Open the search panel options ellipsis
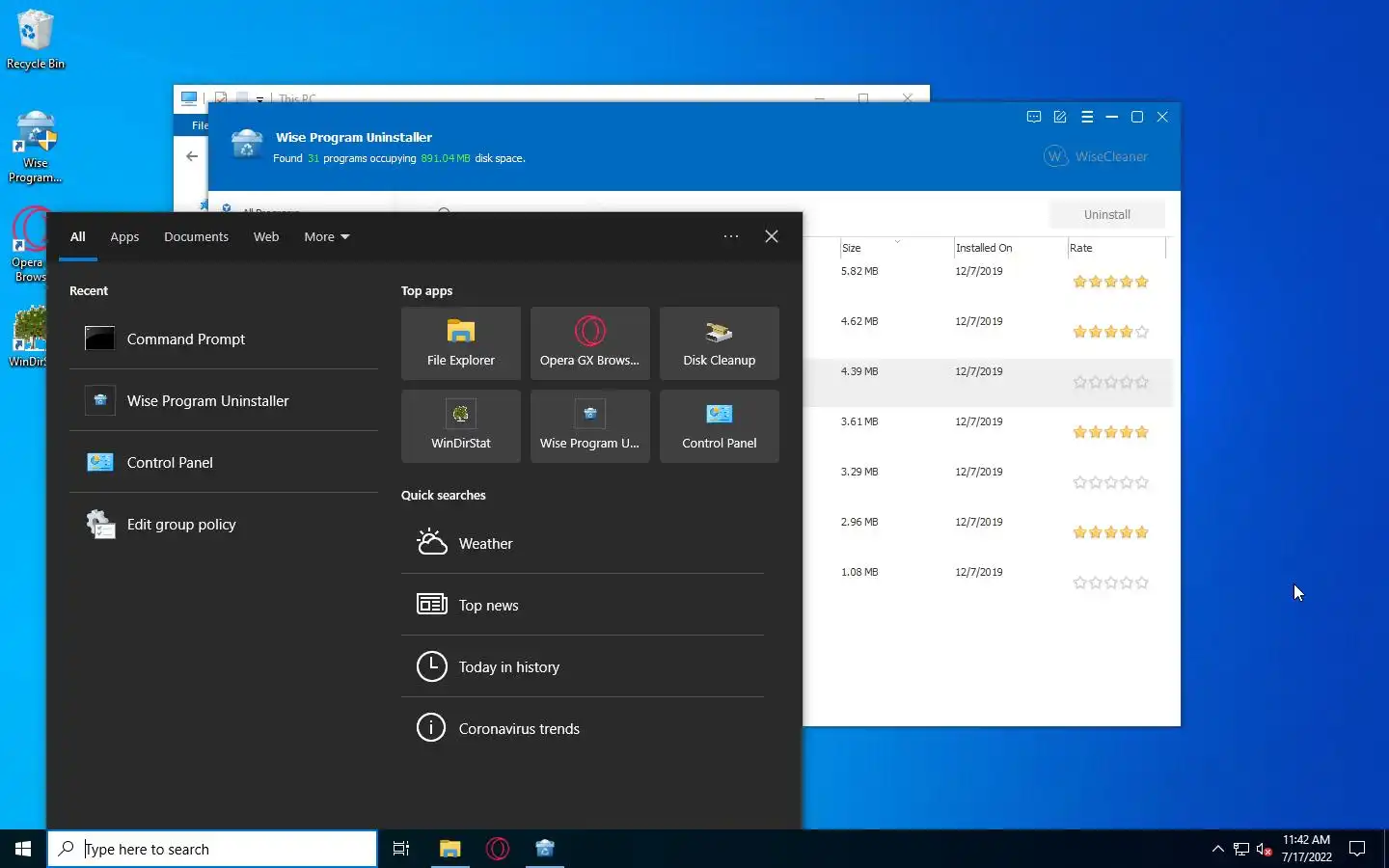Screen dimensions: 1389x868 coord(731,236)
